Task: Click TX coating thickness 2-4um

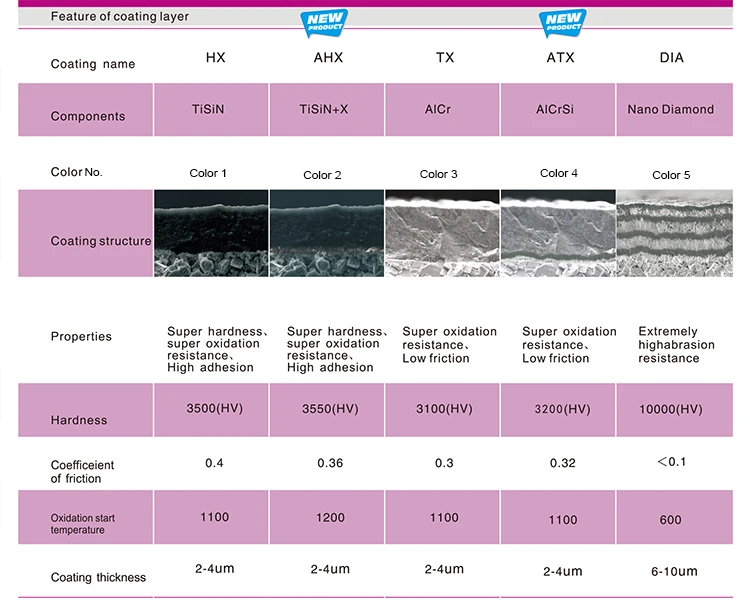Action: click(x=444, y=569)
